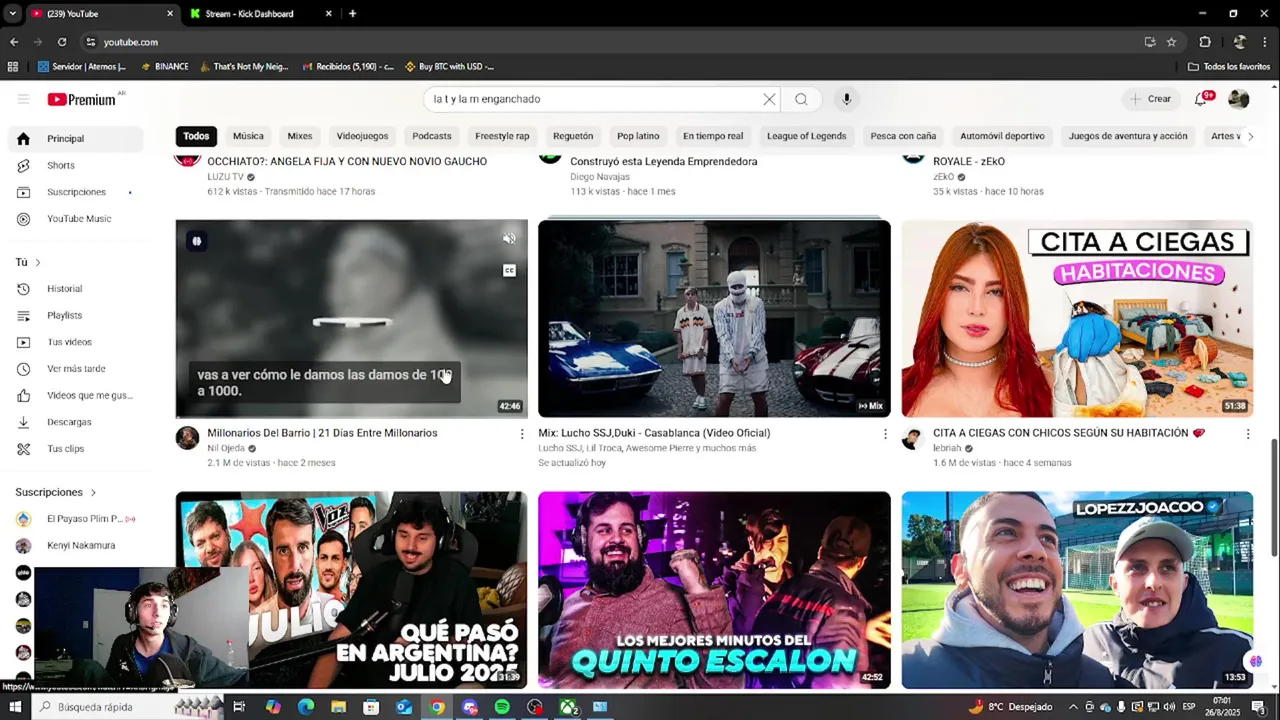The height and width of the screenshot is (720, 1280).
Task: Expand the Suscripciones section header
Action: click(56, 492)
